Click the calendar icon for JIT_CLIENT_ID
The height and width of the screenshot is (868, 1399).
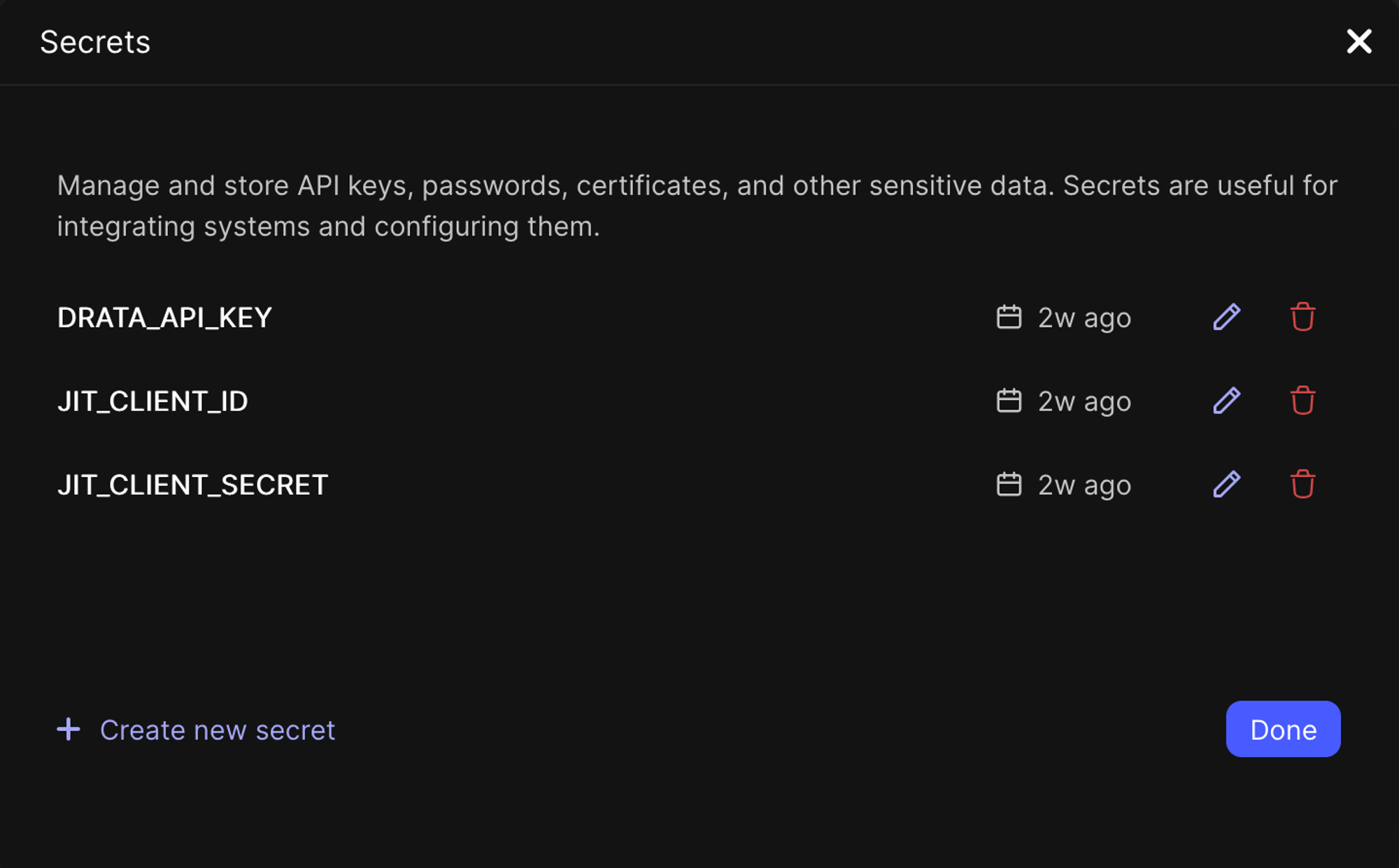(x=1009, y=401)
